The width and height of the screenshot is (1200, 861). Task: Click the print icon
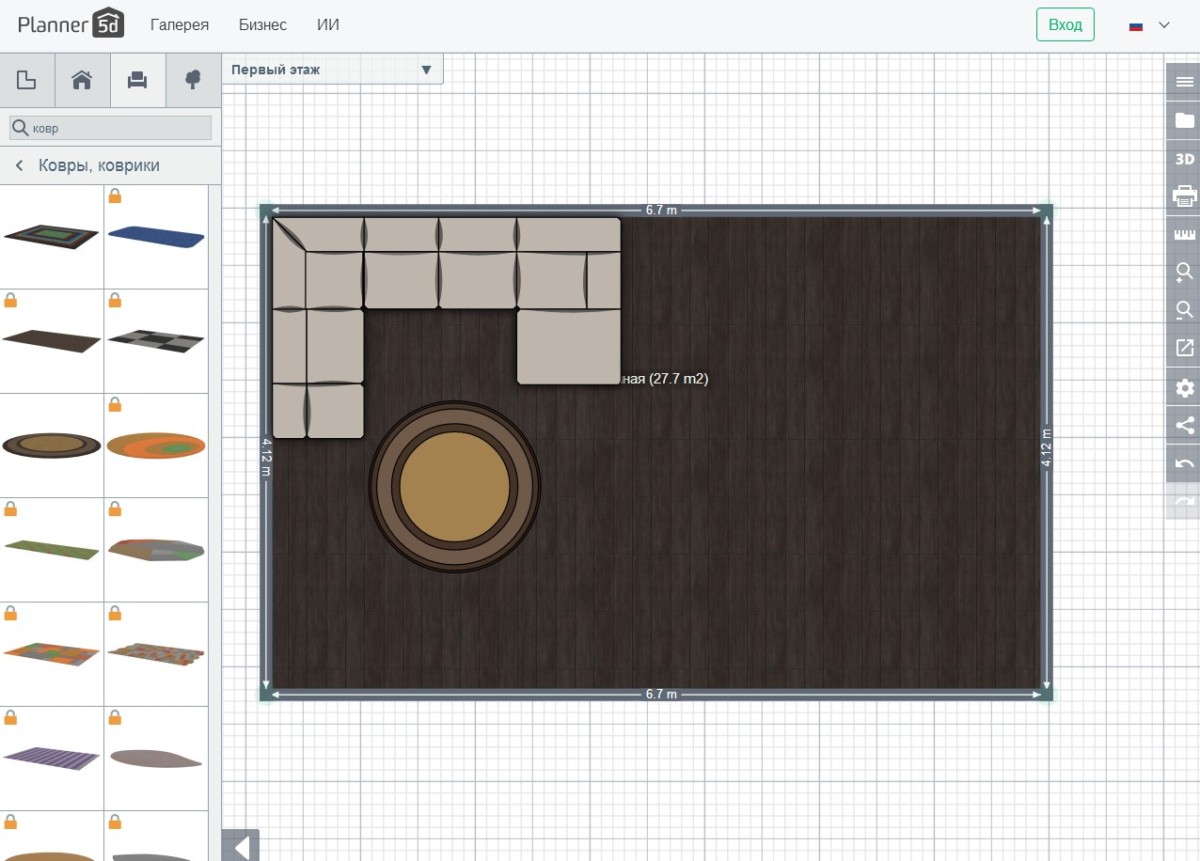pyautogui.click(x=1184, y=196)
